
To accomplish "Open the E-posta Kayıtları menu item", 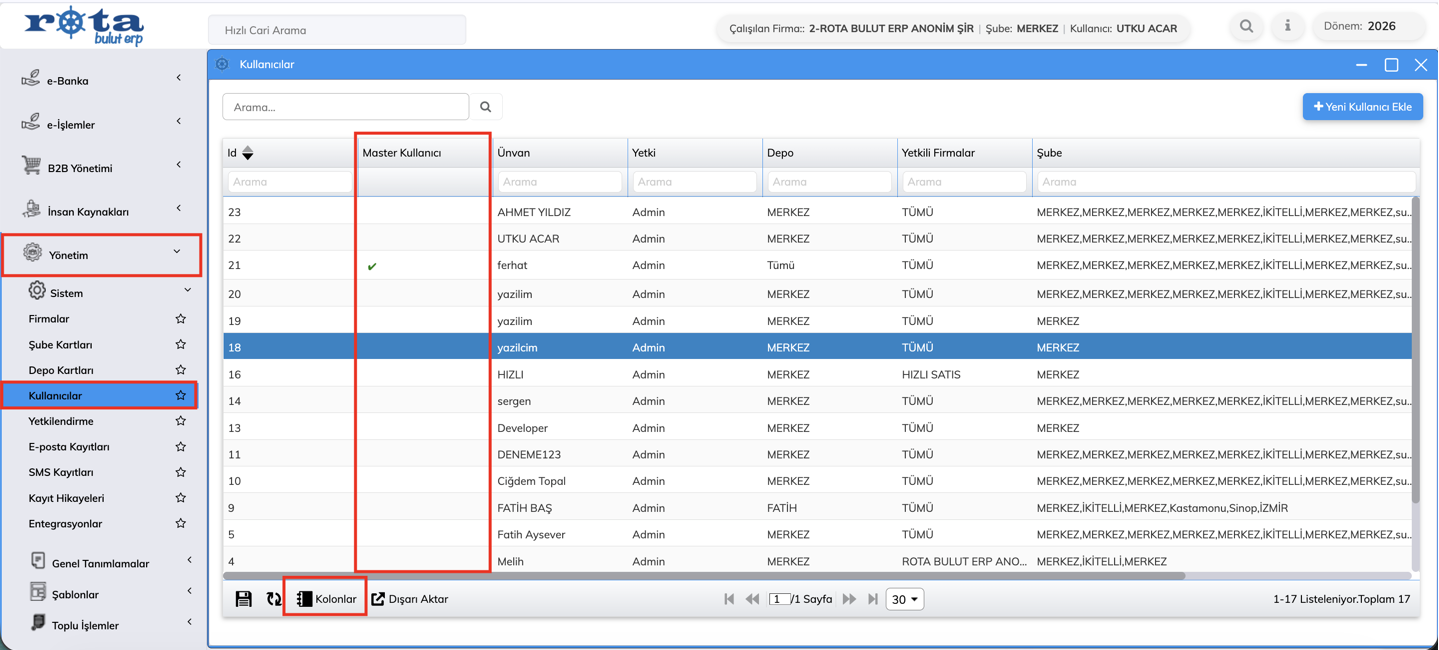I will click(x=69, y=447).
